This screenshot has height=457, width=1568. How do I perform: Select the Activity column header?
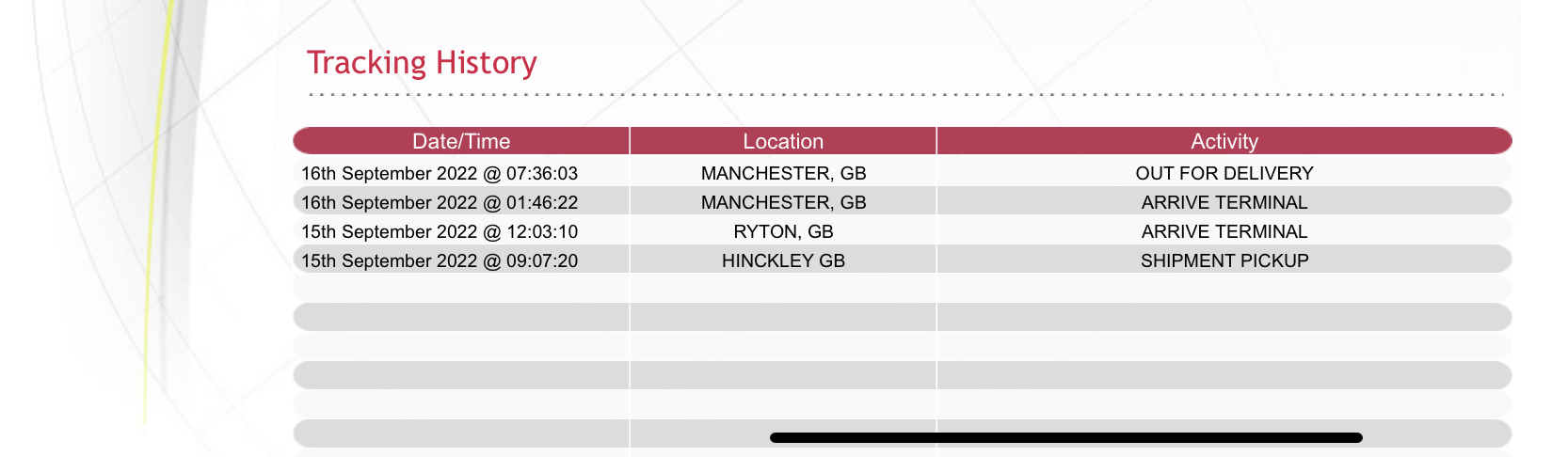pos(1224,141)
